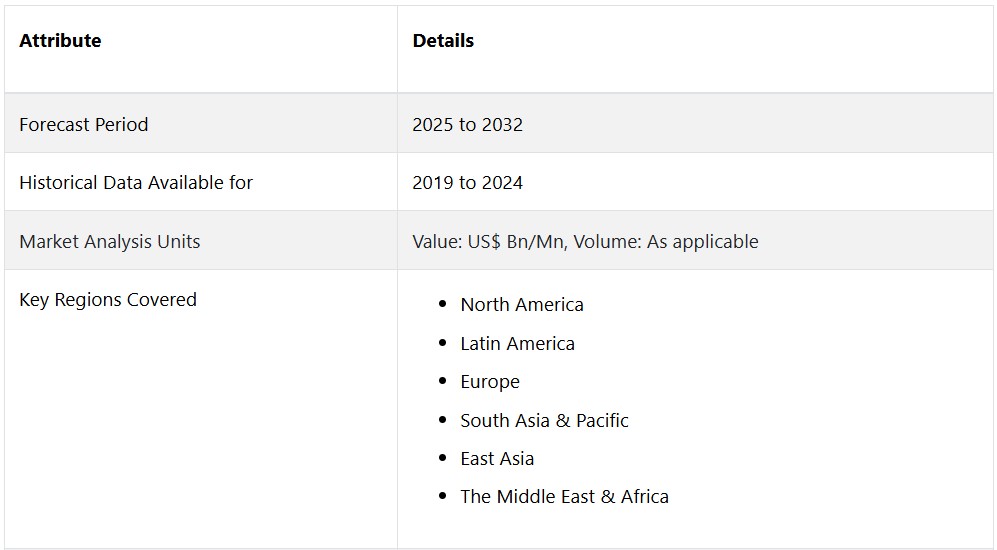Click the Forecast Period cell
Screen dimensions: 997x550
tap(84, 125)
